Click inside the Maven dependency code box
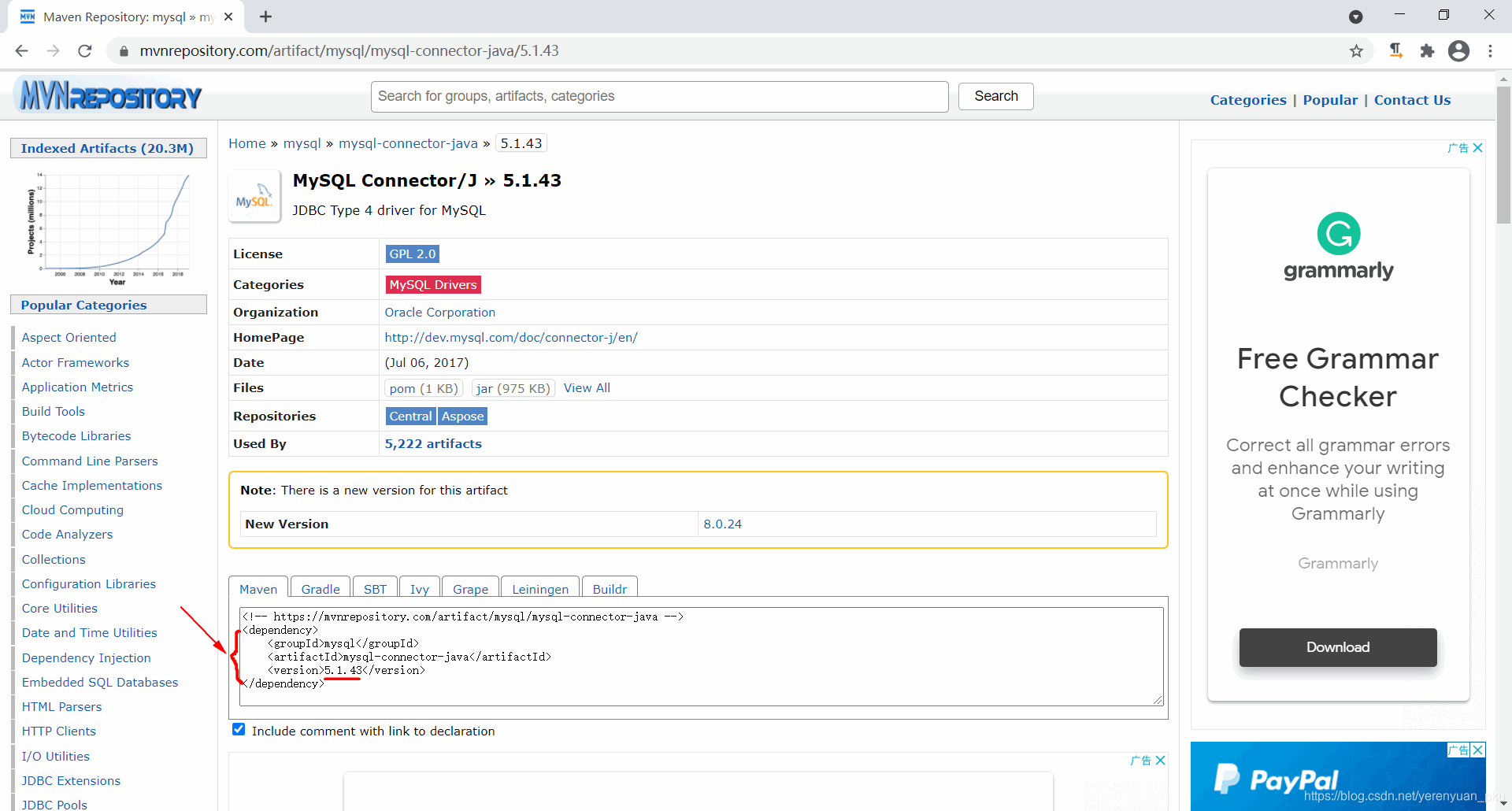This screenshot has width=1512, height=811. click(x=701, y=656)
